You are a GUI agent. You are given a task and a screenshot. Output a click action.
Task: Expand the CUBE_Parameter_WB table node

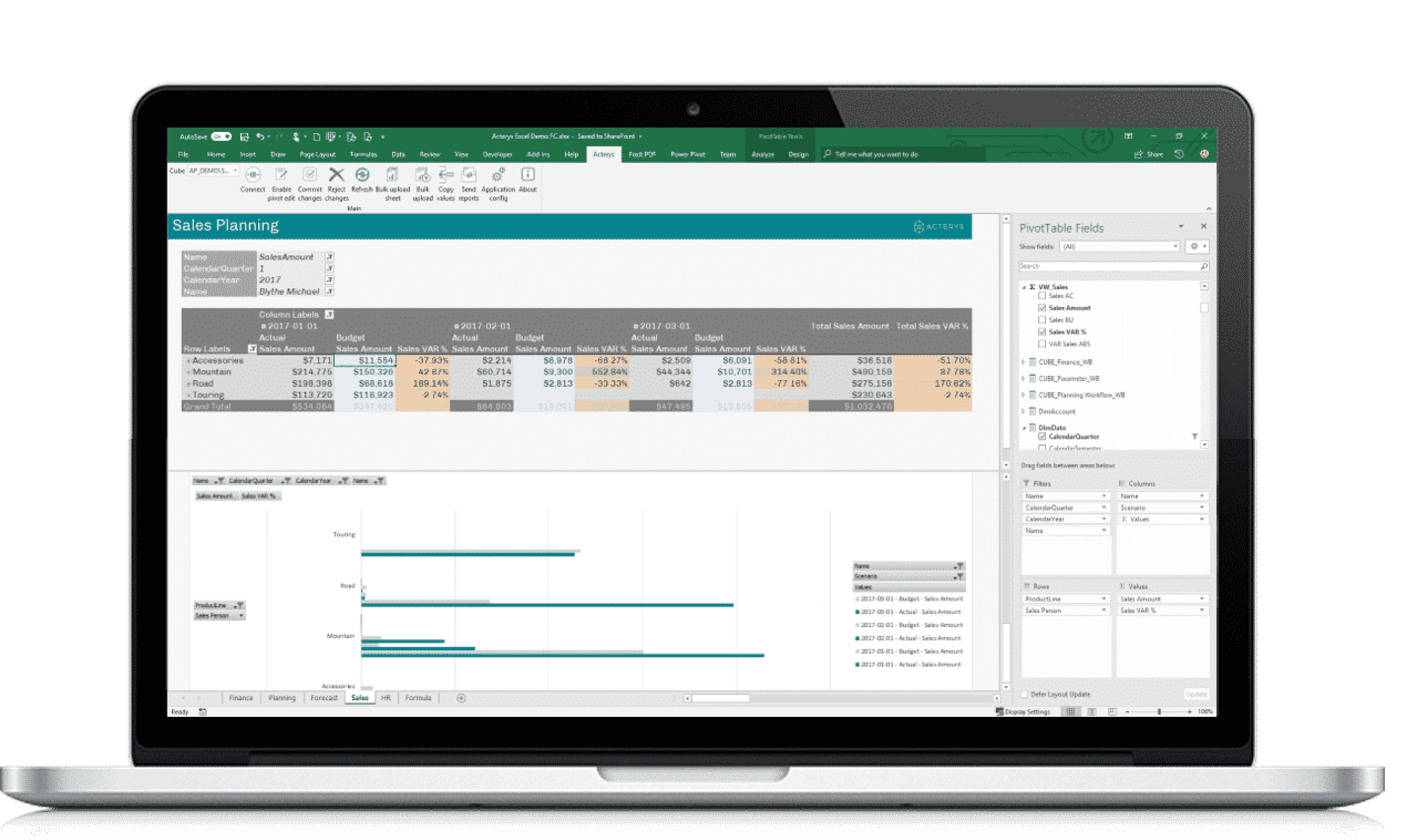coord(1023,378)
